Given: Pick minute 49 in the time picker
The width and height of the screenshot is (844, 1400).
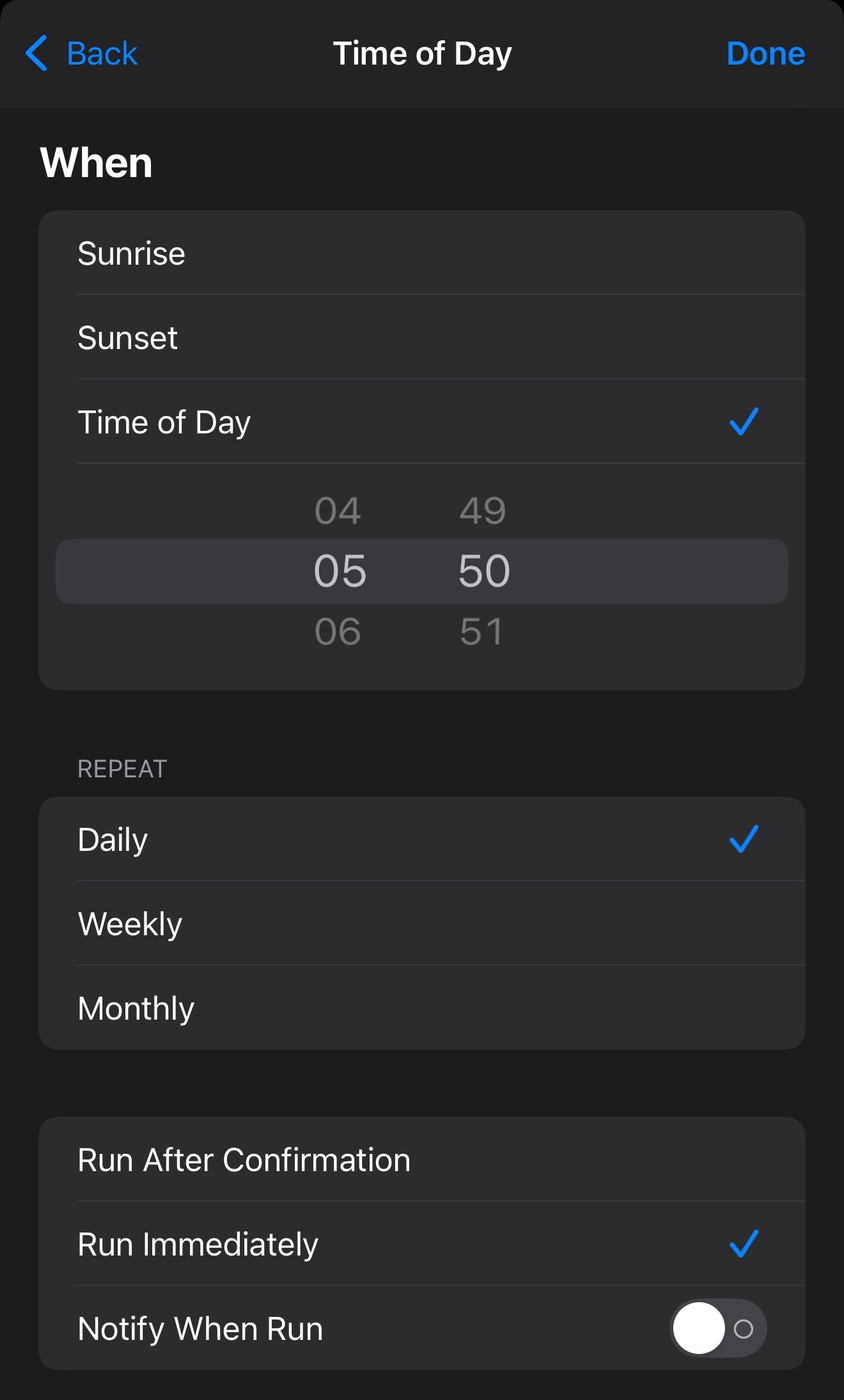Looking at the screenshot, I should (483, 511).
